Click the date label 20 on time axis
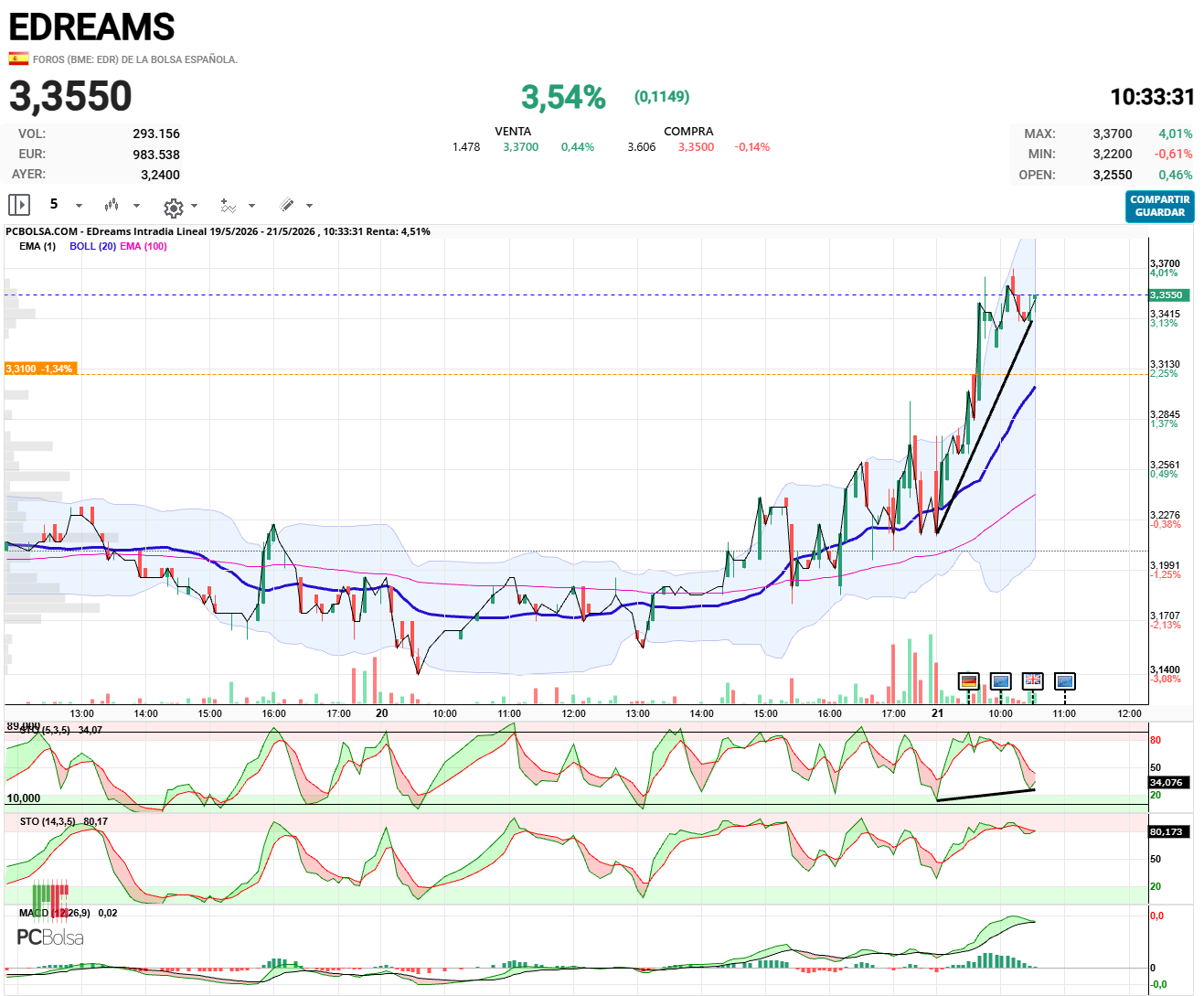Viewport: 1204px width, 996px height. [x=381, y=712]
